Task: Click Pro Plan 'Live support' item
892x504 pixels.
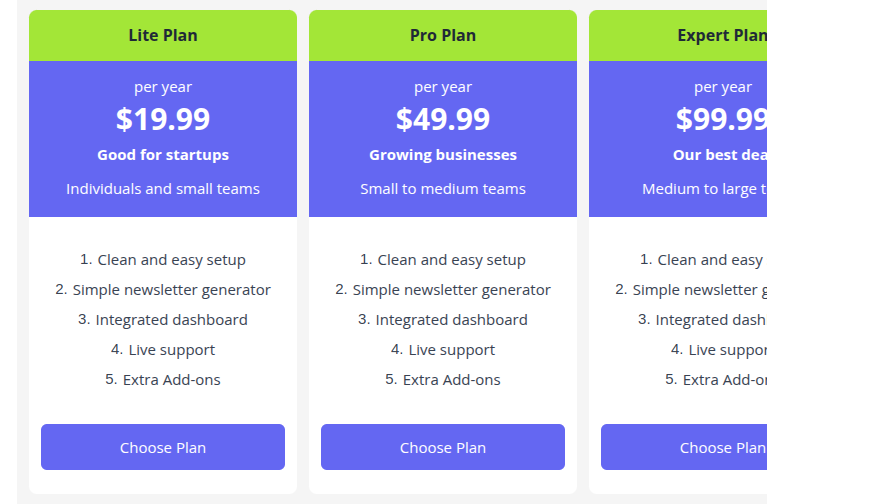Action: 451,350
